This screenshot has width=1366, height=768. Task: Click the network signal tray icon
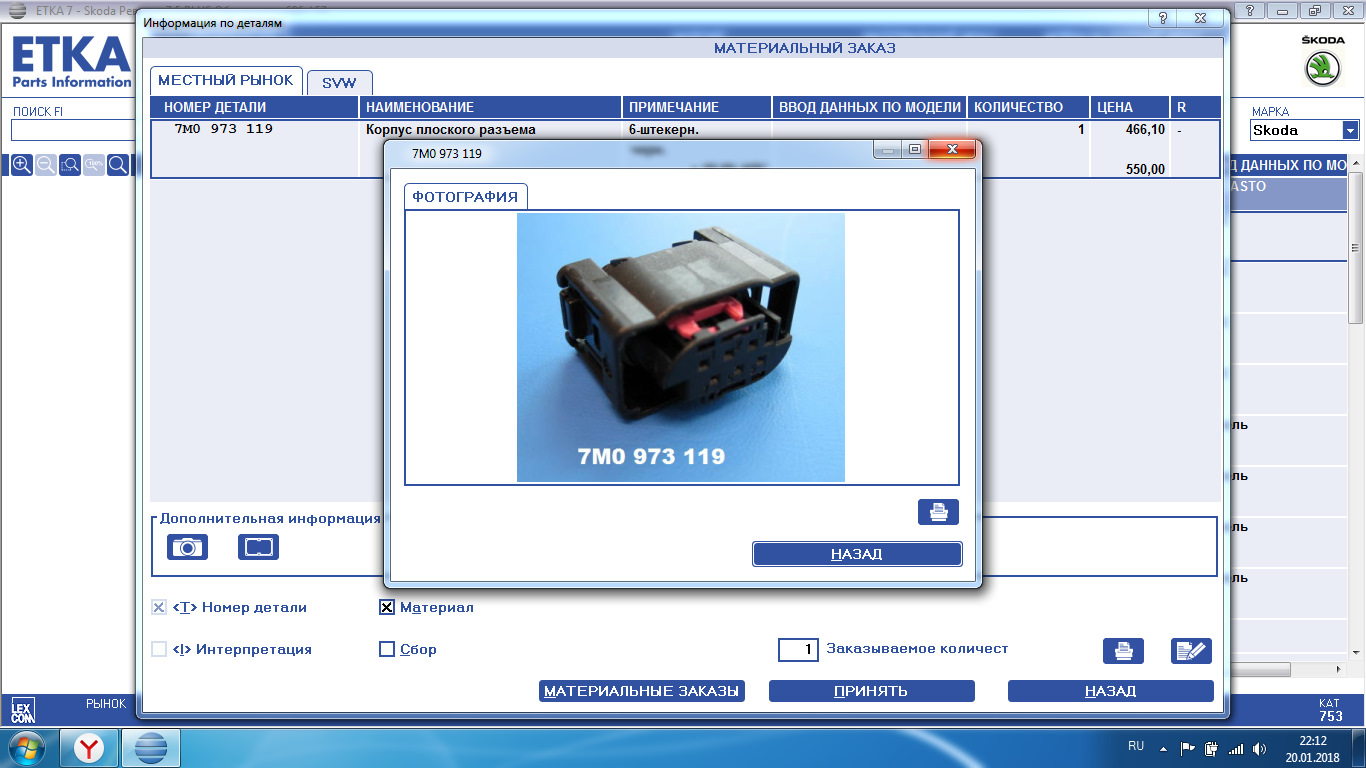(x=1236, y=748)
